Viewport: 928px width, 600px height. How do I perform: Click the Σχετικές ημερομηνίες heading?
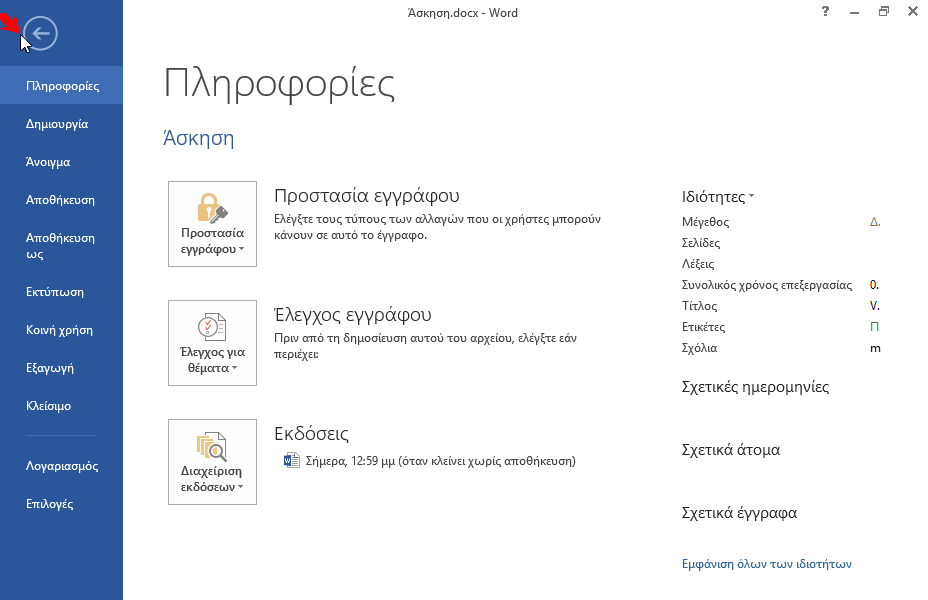tap(755, 387)
